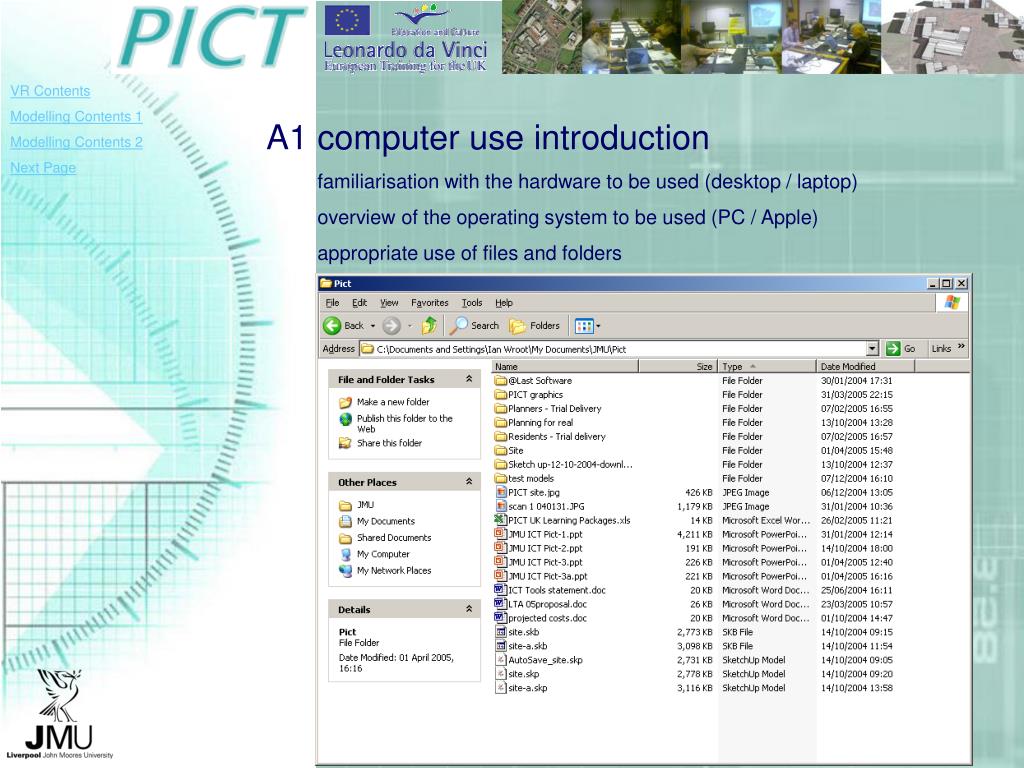Click the JMU folder icon in Other Places

point(345,505)
